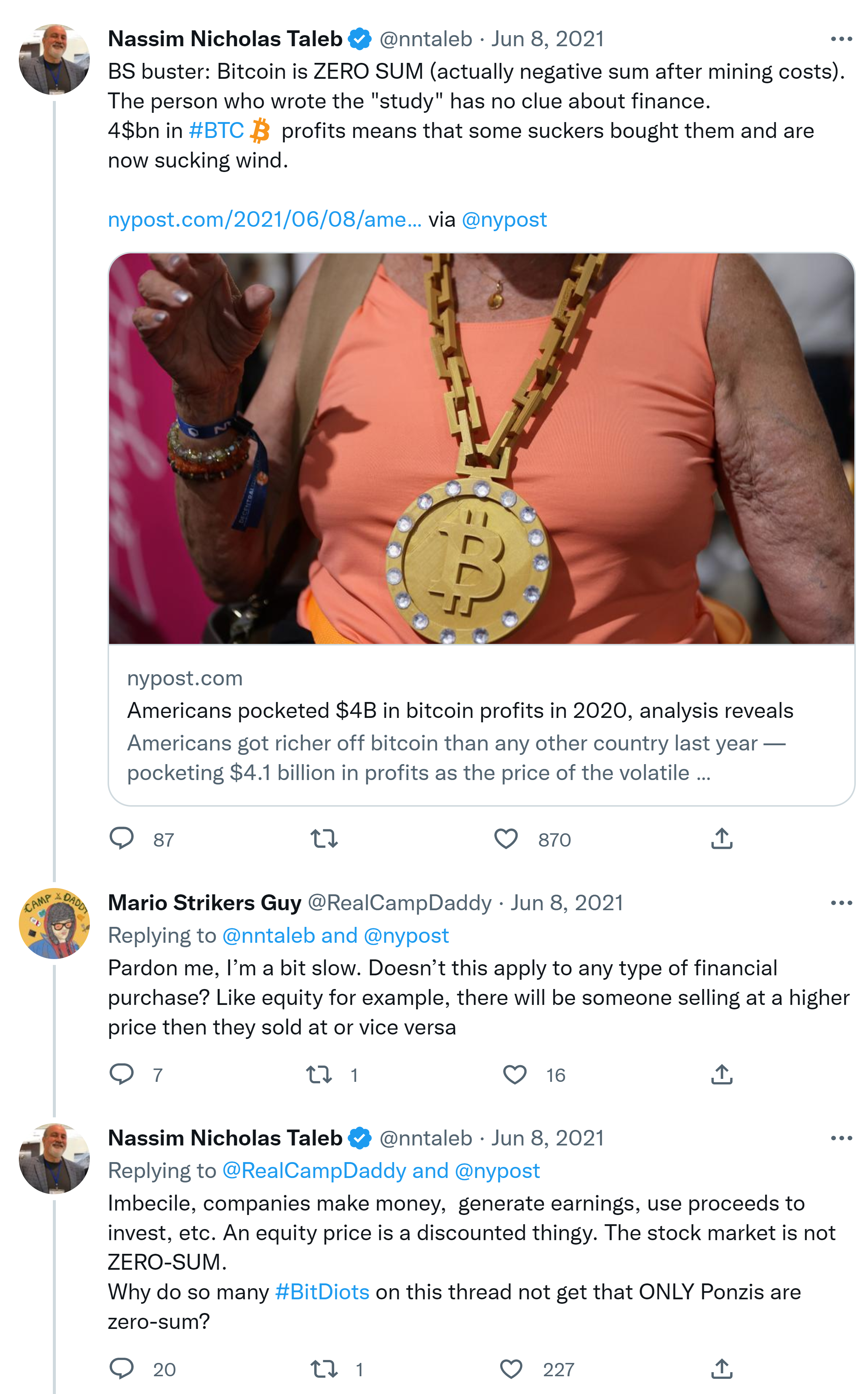Open the #BTC hashtag
Image resolution: width=868 pixels, height=1394 pixels.
click(x=216, y=131)
